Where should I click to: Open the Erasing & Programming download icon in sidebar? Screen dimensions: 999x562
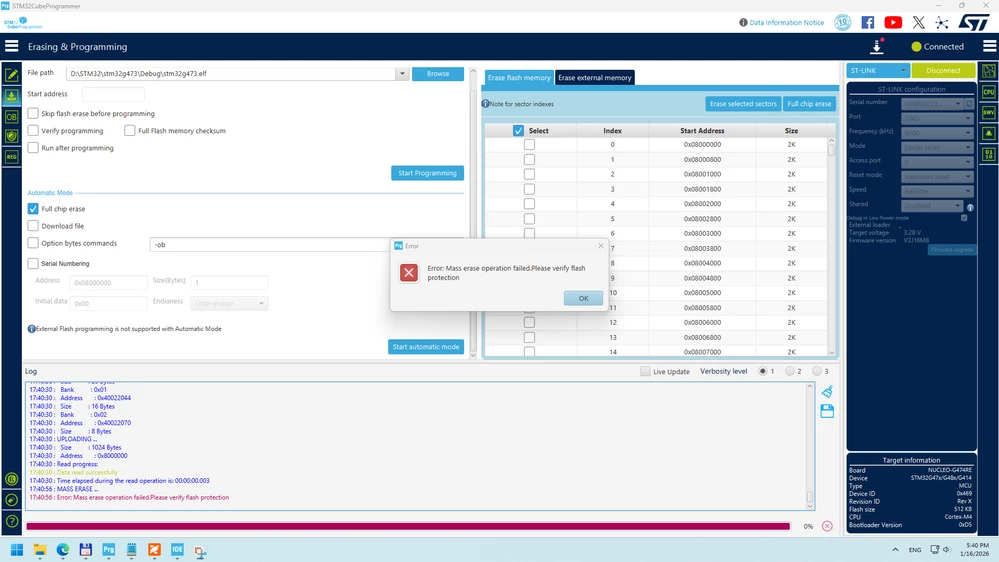point(11,96)
